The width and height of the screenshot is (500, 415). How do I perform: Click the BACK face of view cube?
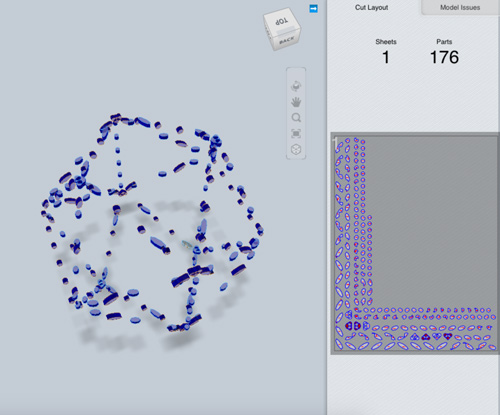click(x=286, y=41)
